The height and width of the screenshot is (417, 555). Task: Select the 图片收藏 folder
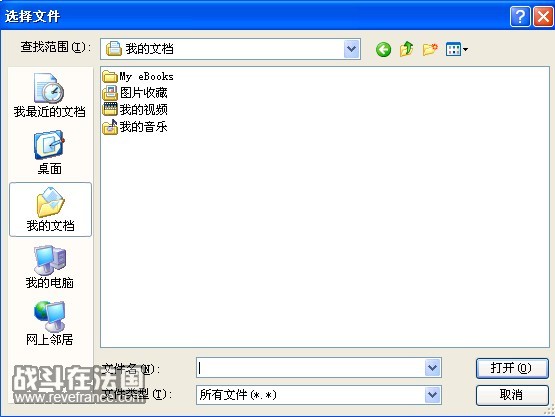tap(135, 93)
